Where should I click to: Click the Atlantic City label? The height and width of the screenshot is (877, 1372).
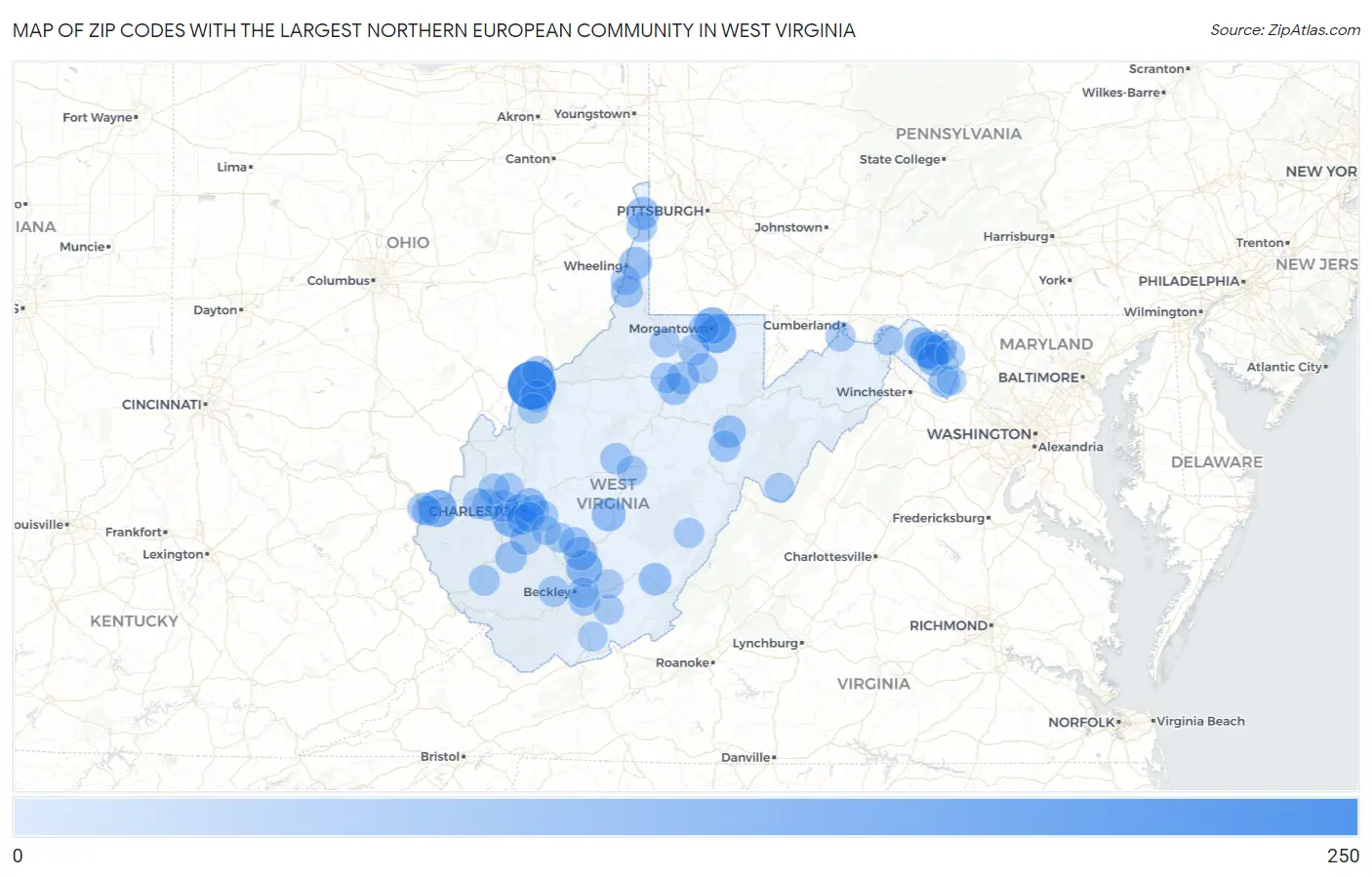(1284, 367)
